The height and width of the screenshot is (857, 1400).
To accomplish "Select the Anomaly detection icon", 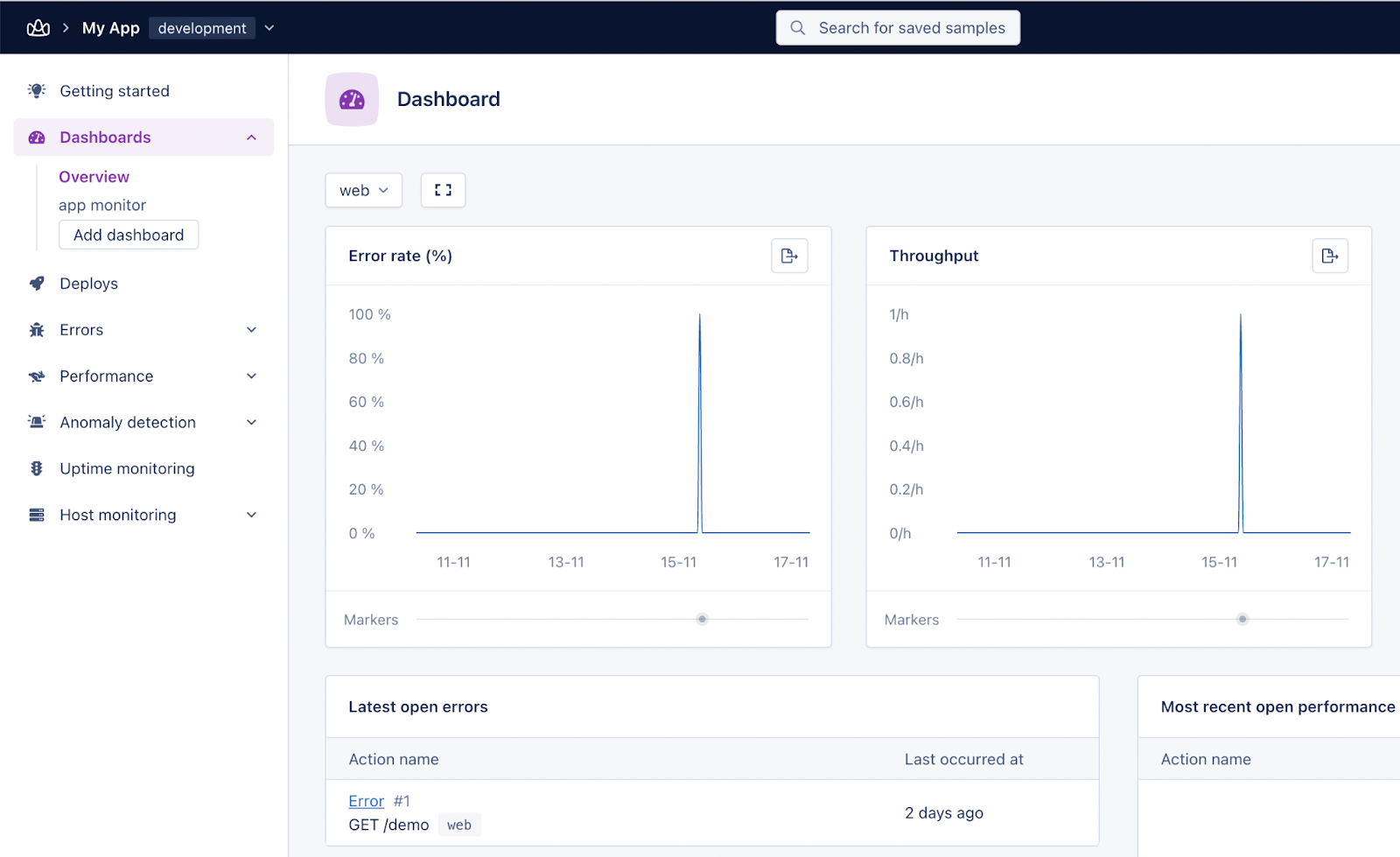I will [36, 421].
